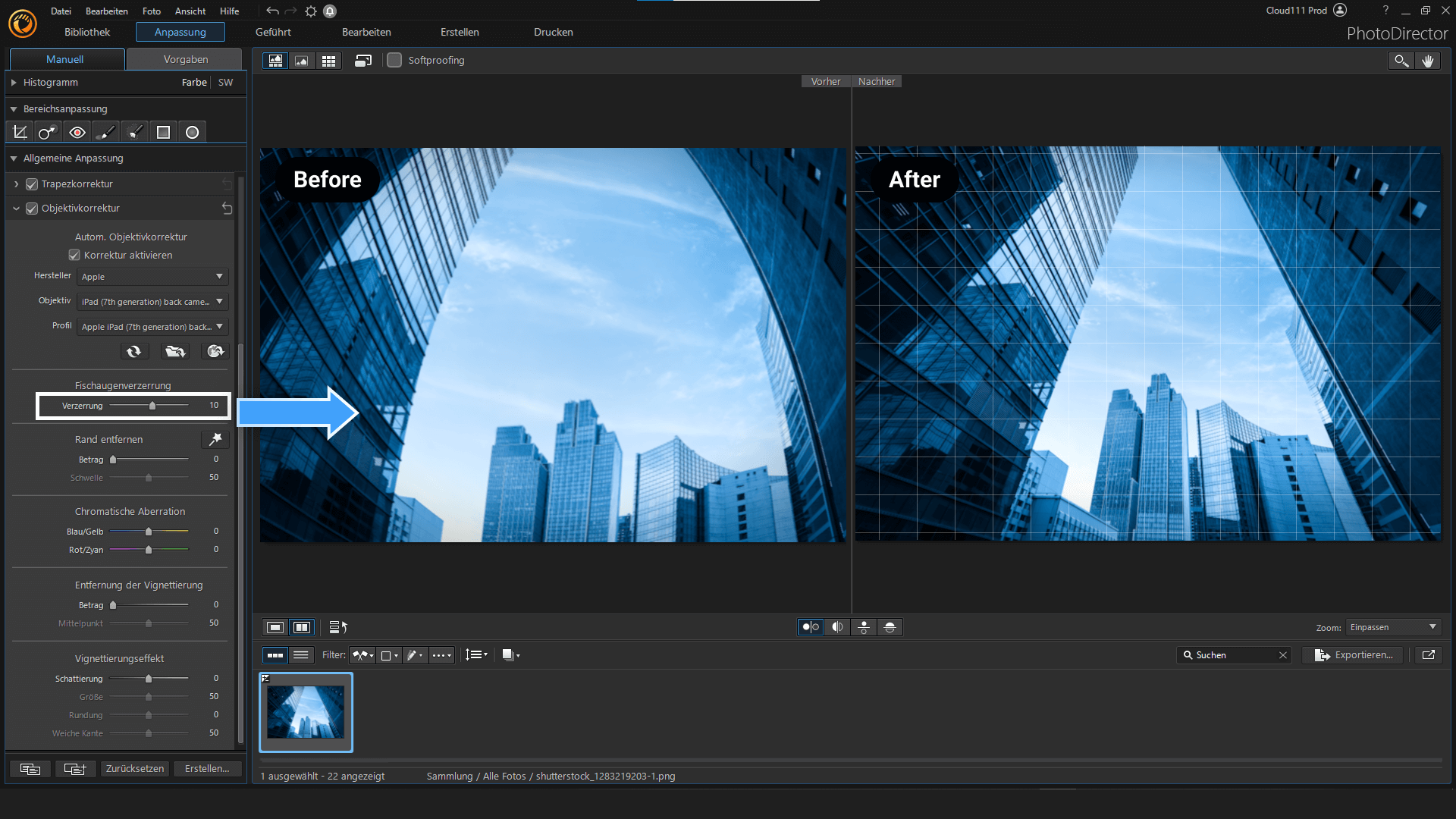
Task: Click the photo thumbnail in filmstrip
Action: pos(306,712)
